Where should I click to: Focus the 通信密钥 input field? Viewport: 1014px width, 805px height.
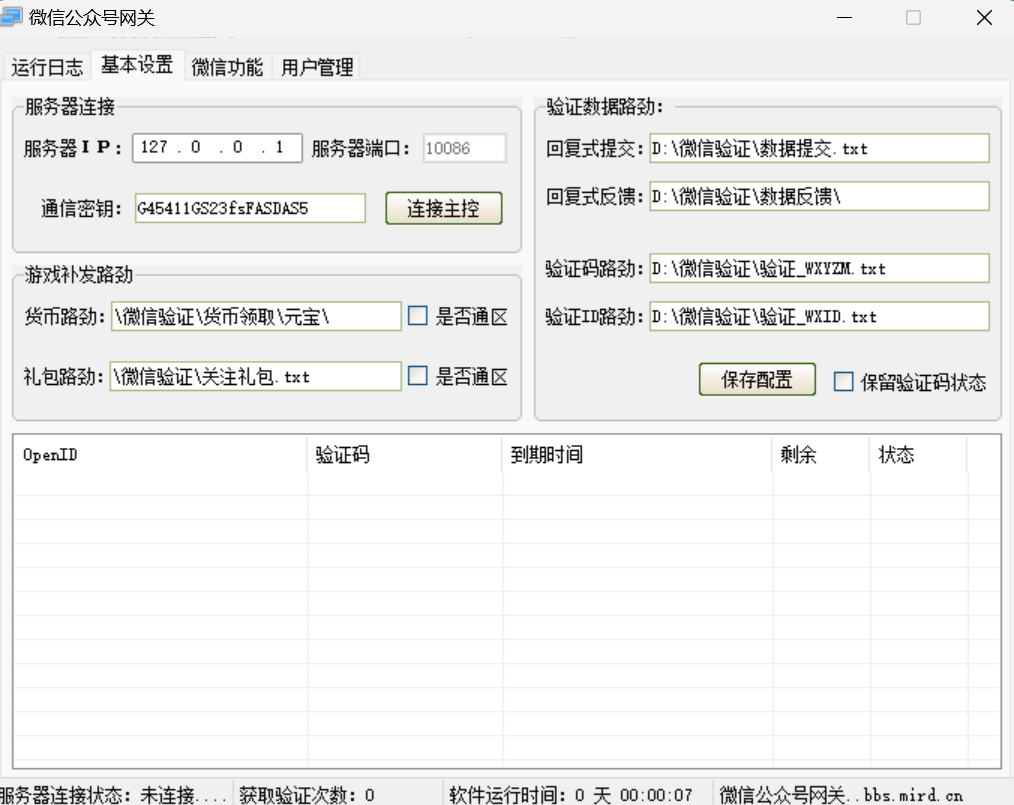tap(250, 208)
